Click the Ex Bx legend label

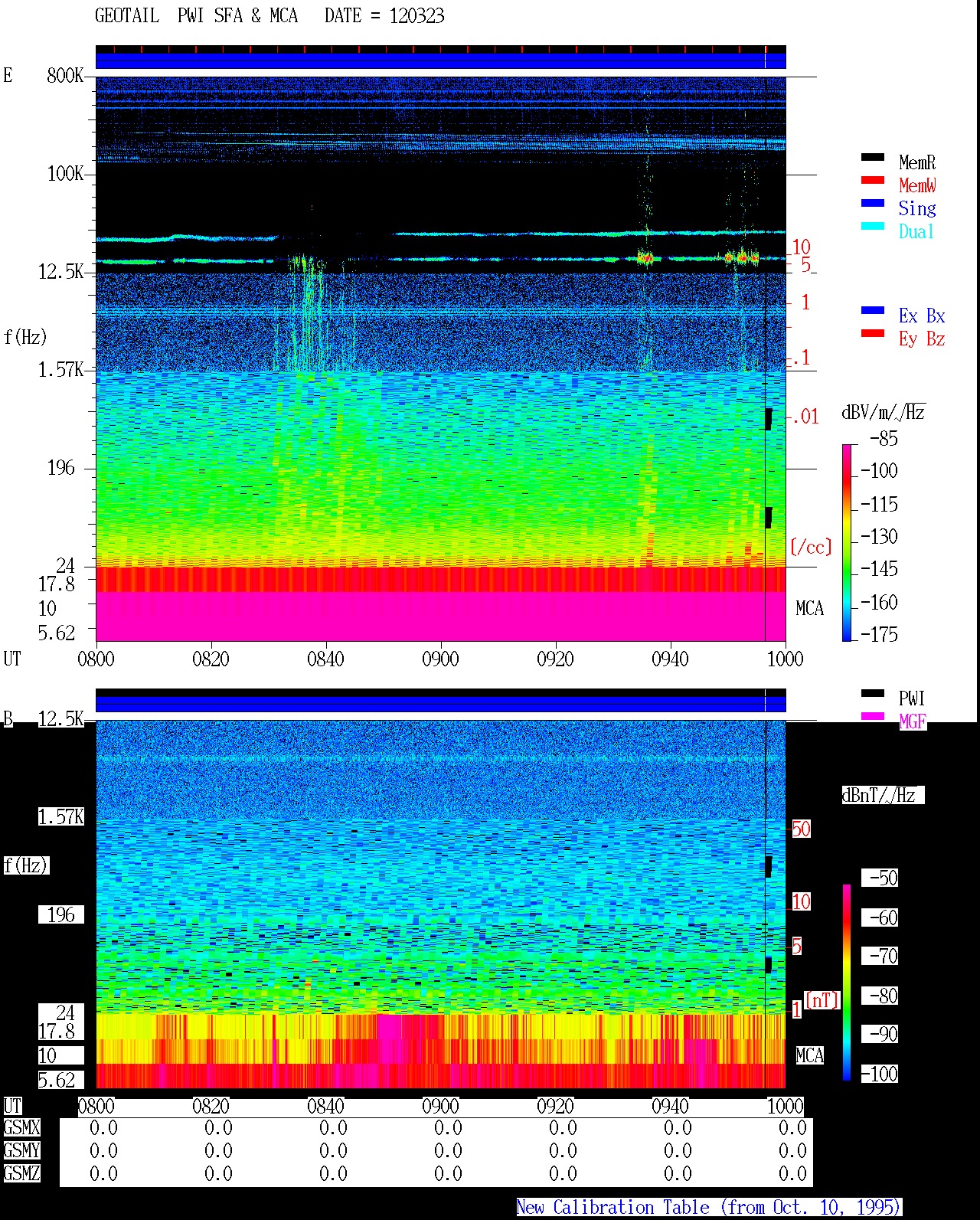pos(922,316)
